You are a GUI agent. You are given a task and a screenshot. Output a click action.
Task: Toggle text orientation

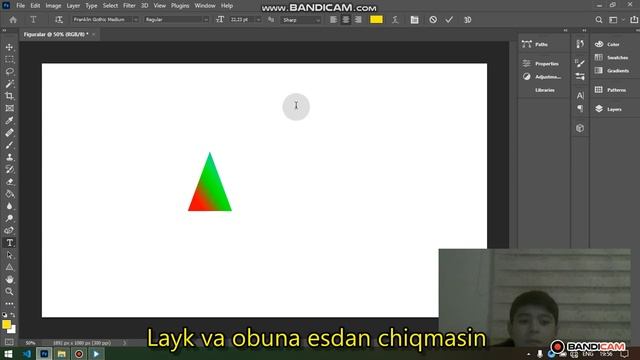pos(59,20)
